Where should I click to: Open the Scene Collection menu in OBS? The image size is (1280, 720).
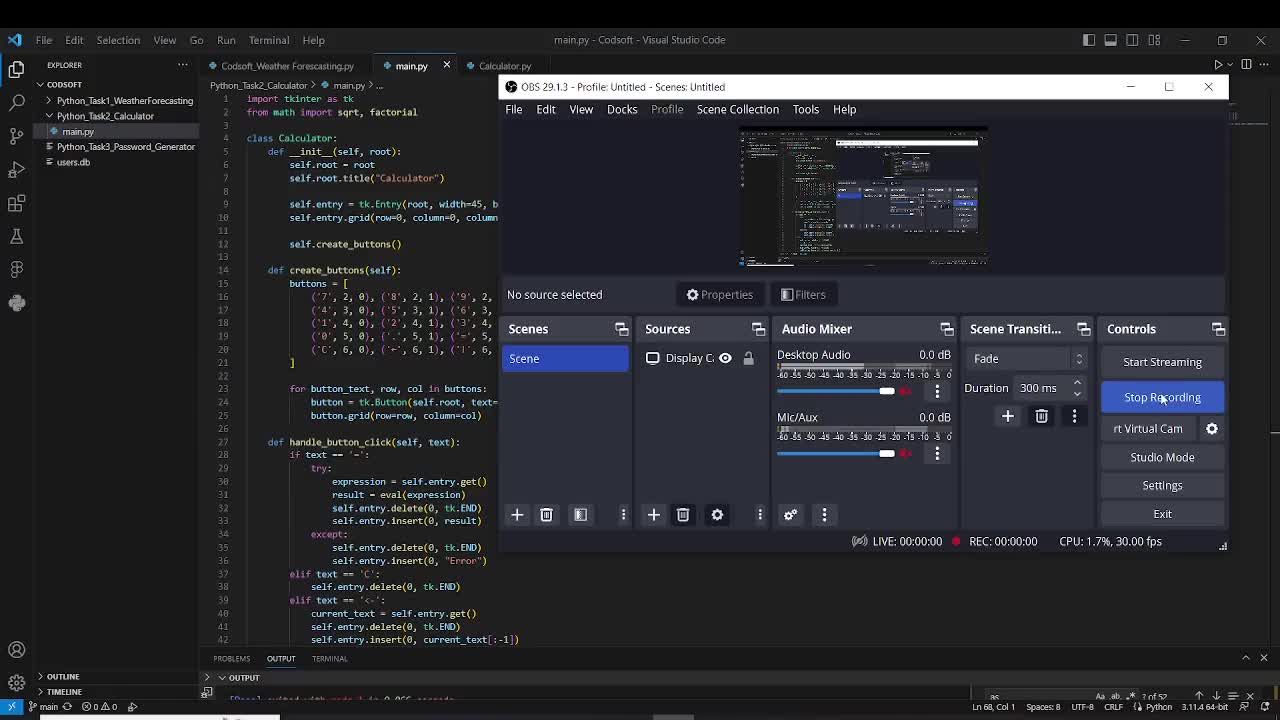pyautogui.click(x=737, y=110)
